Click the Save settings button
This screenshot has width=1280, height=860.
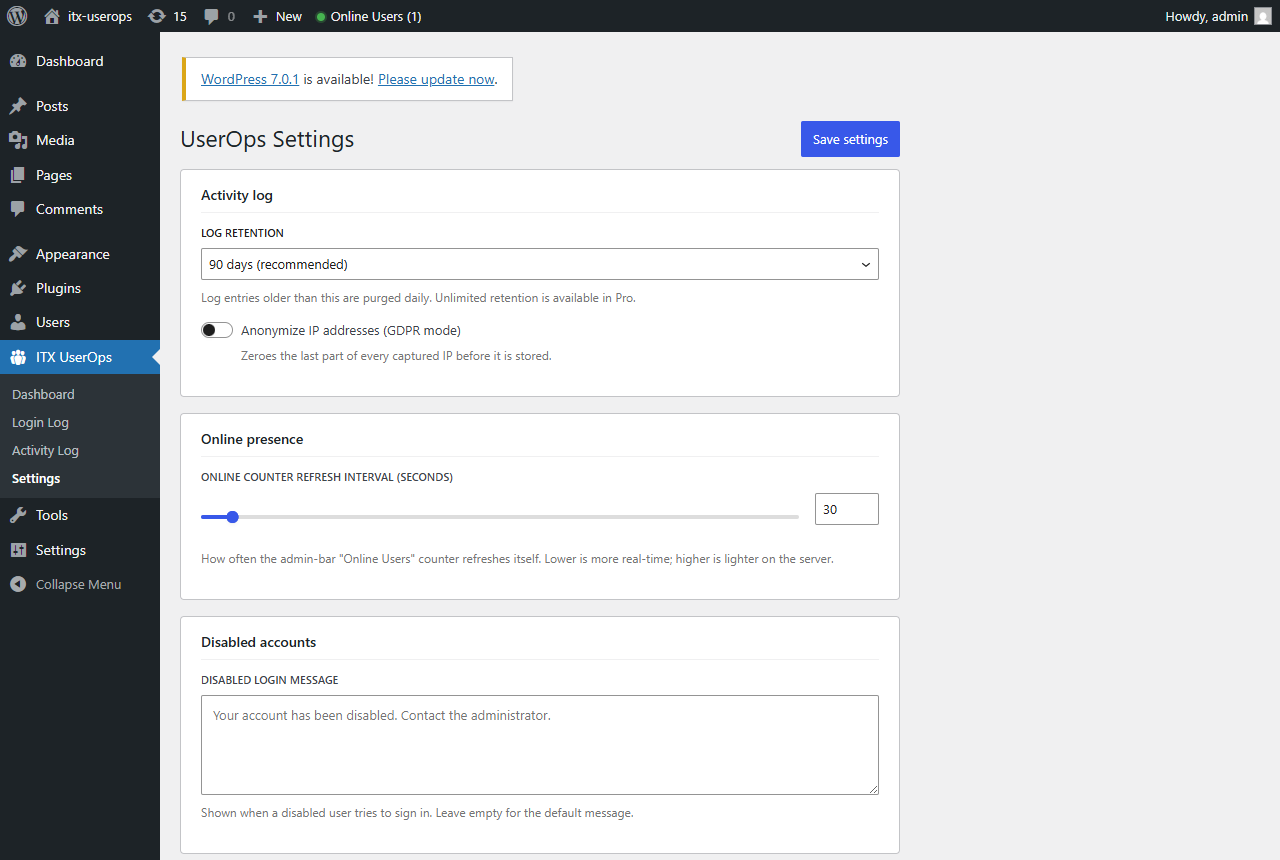coord(850,139)
